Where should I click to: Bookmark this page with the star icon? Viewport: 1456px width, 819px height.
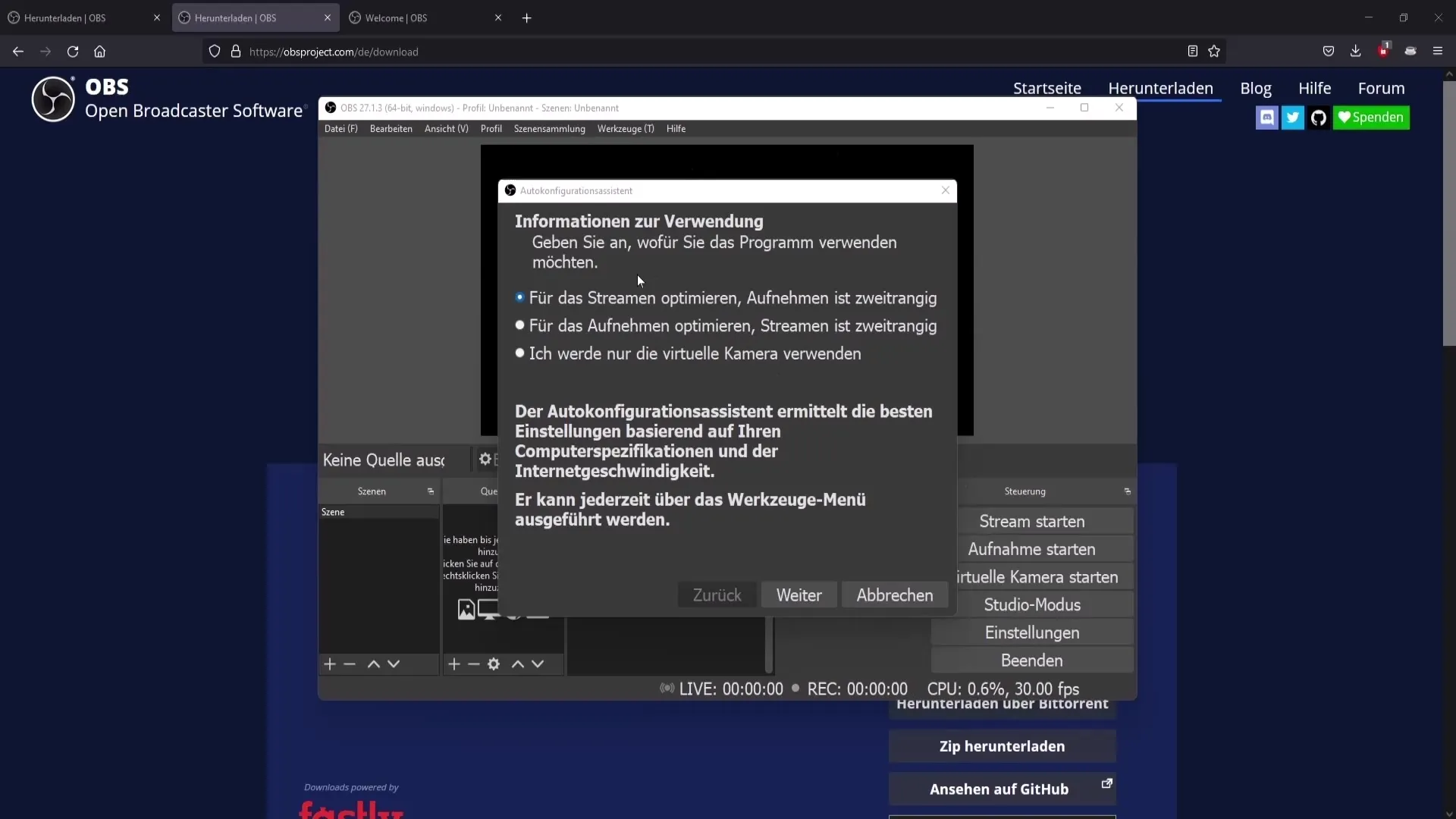[x=1214, y=52]
